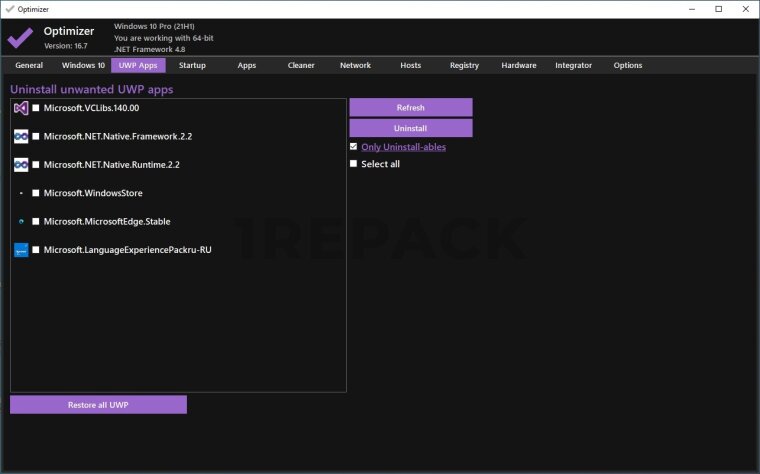Click Restore all UWP button
The width and height of the screenshot is (760, 474).
[x=98, y=404]
